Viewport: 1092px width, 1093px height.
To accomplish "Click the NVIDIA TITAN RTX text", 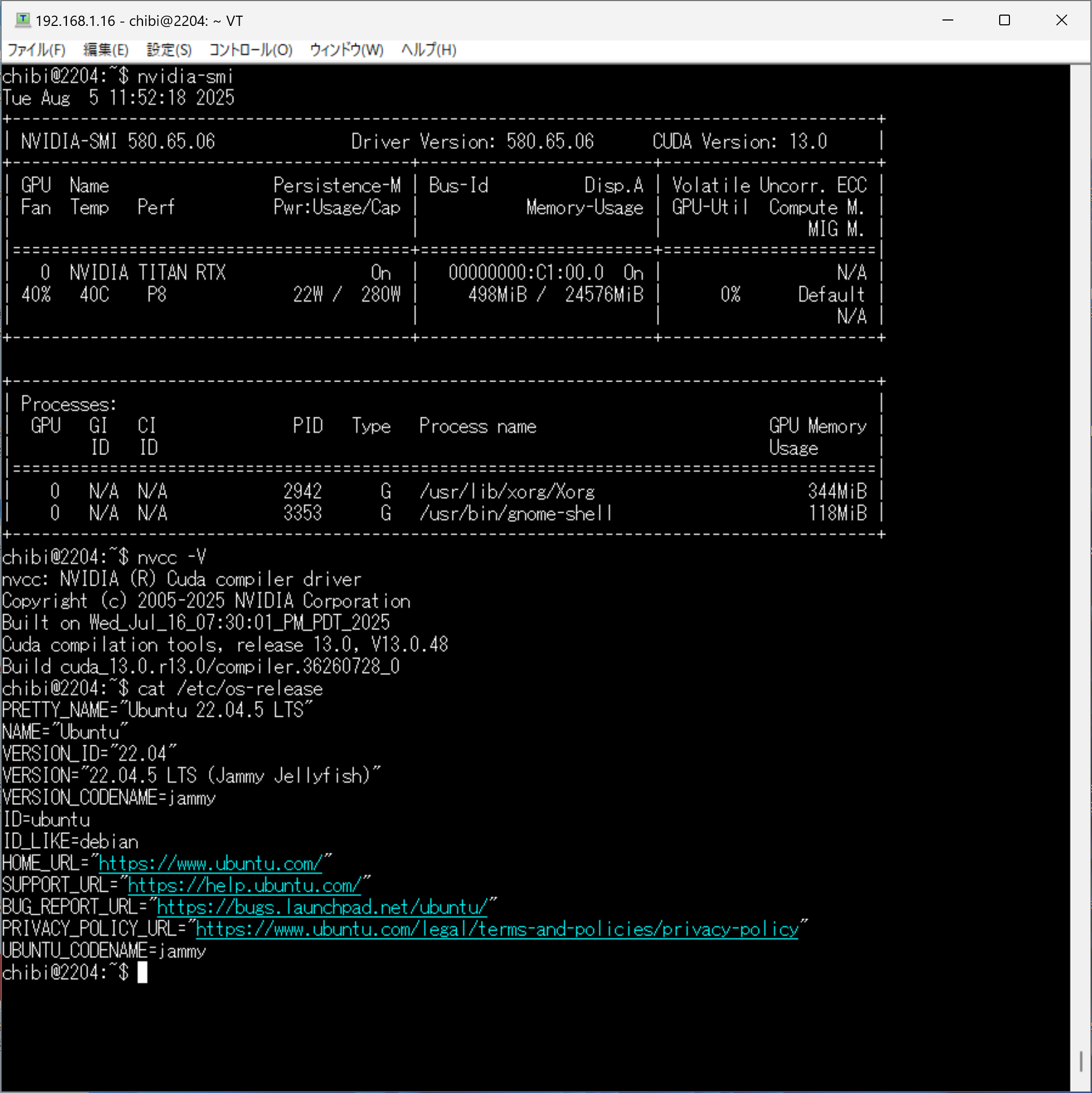I will (148, 273).
